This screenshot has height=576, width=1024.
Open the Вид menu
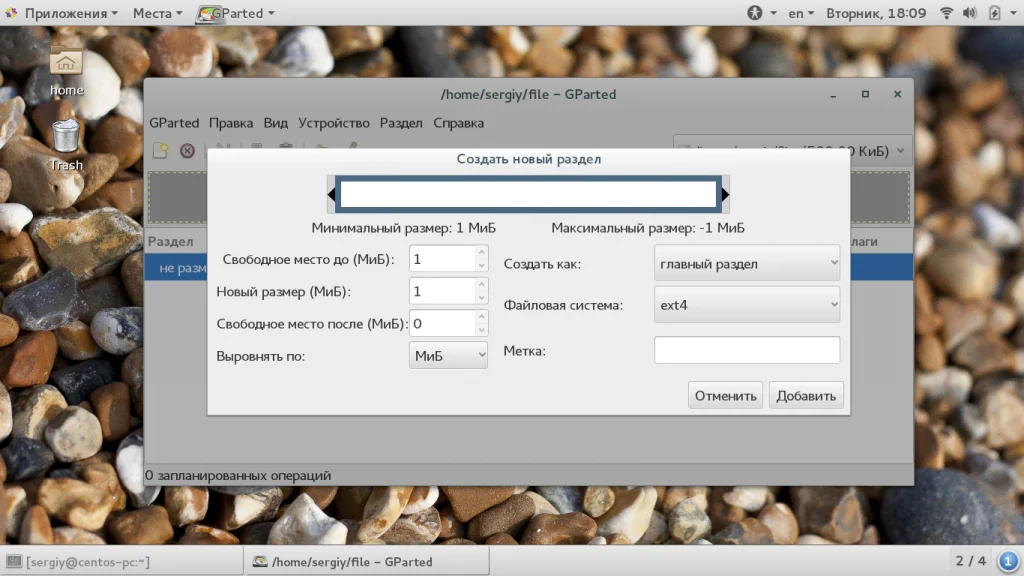click(276, 123)
